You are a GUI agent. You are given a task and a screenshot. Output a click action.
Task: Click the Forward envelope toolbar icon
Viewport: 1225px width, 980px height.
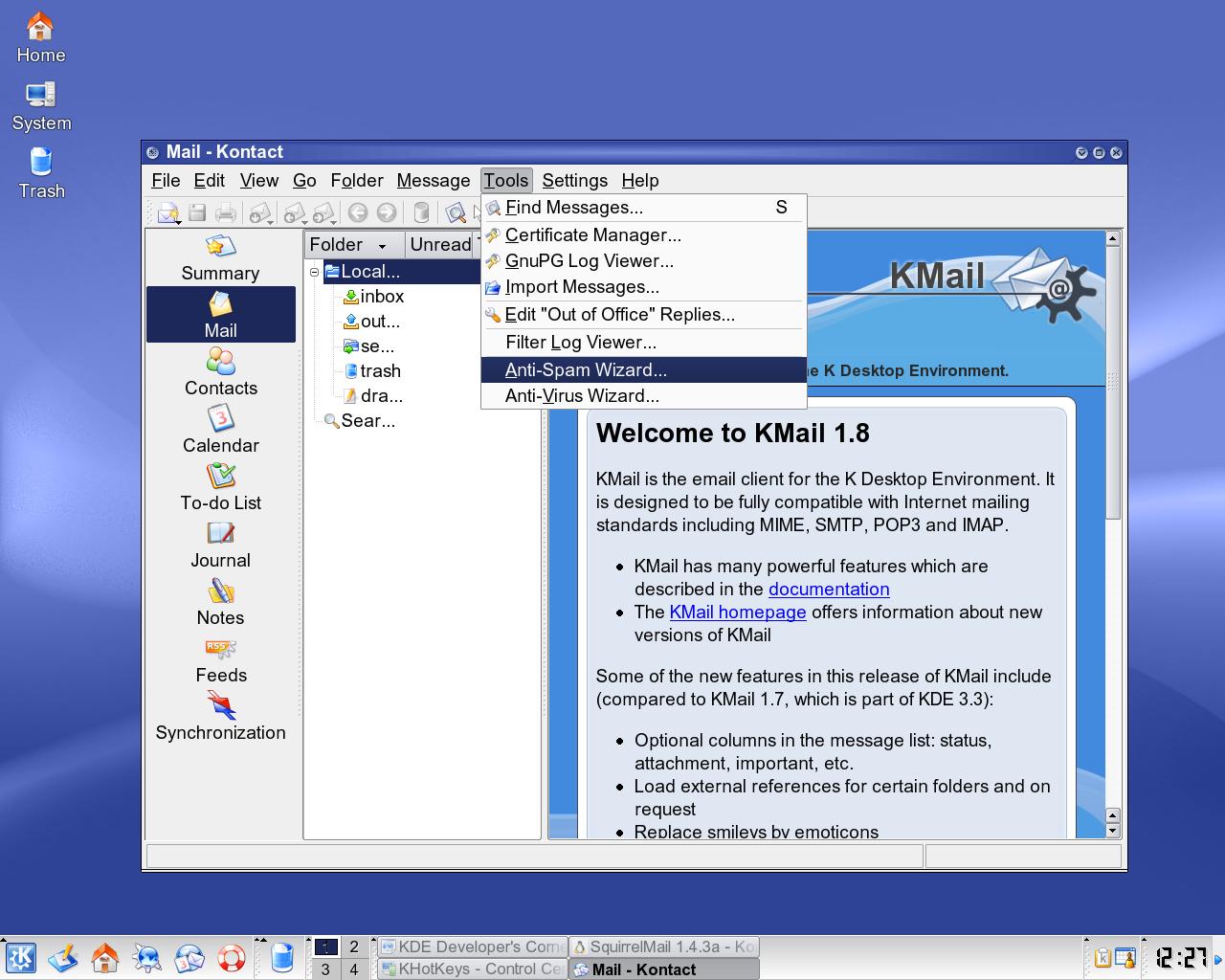[x=323, y=212]
